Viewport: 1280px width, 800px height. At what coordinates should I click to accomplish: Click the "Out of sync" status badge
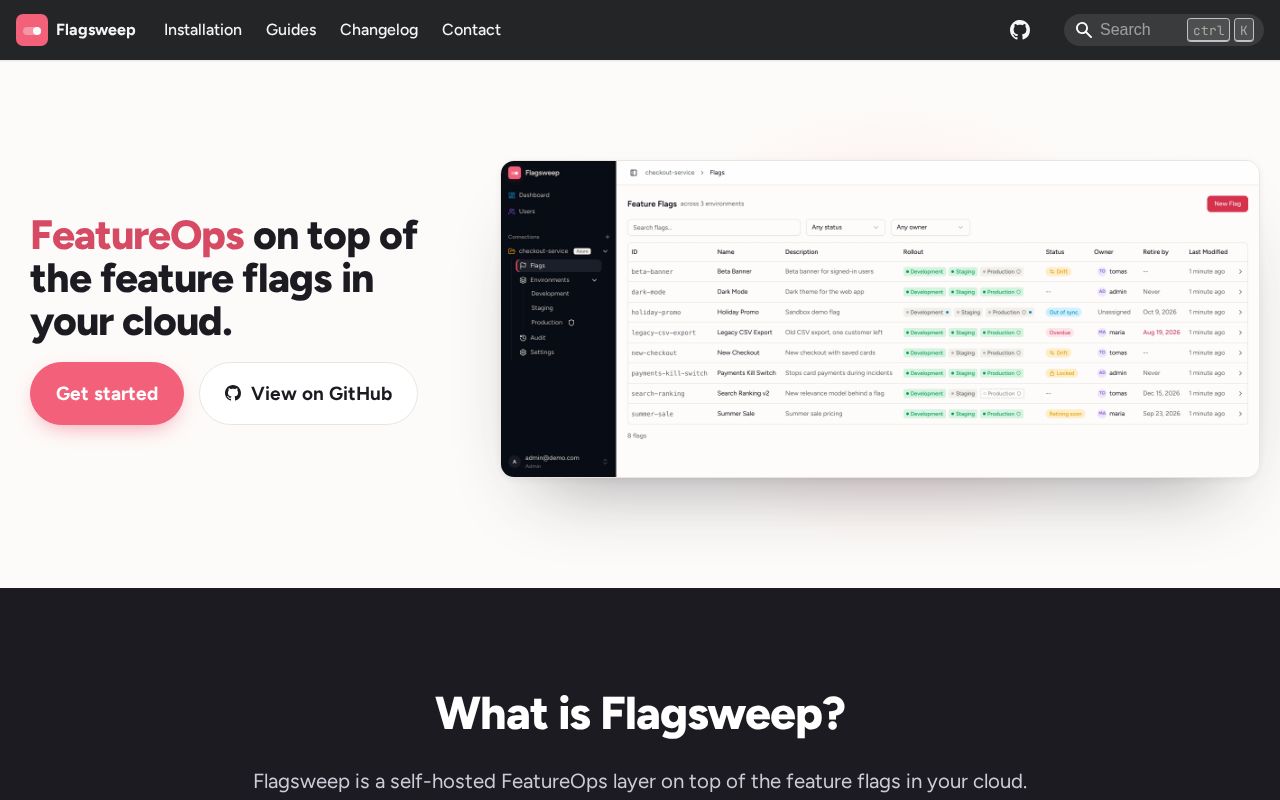(x=1063, y=312)
